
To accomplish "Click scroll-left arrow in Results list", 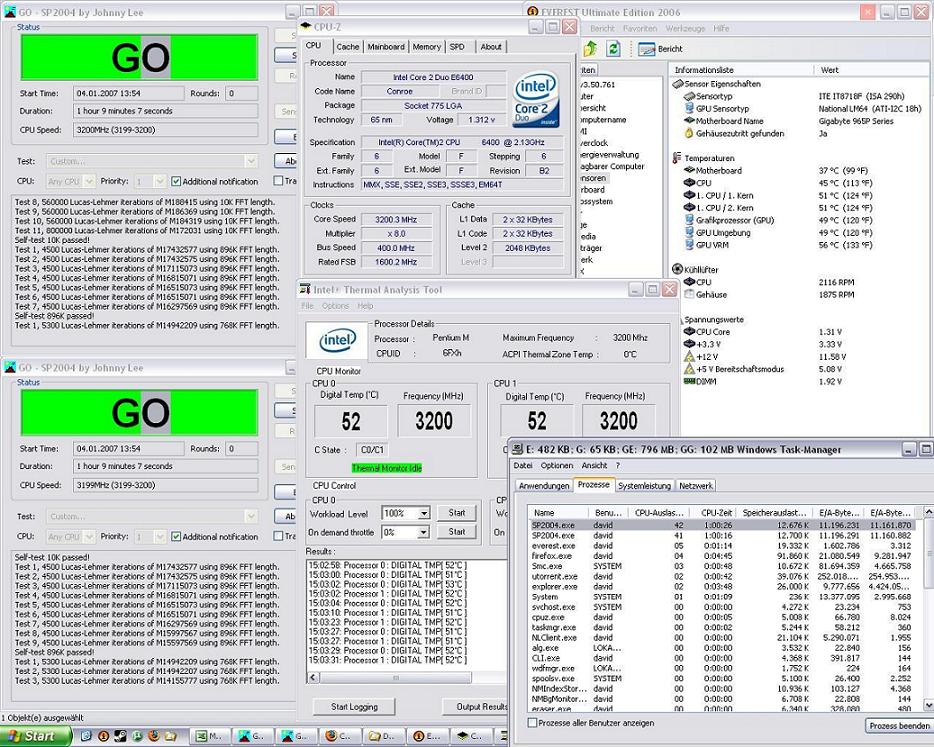I will click(313, 678).
